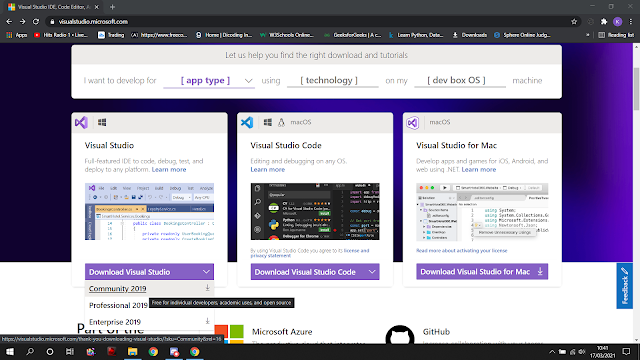Screen dimensions: 640x360
Task: Click the GitHub octocat logo
Action: [x=400, y=335]
